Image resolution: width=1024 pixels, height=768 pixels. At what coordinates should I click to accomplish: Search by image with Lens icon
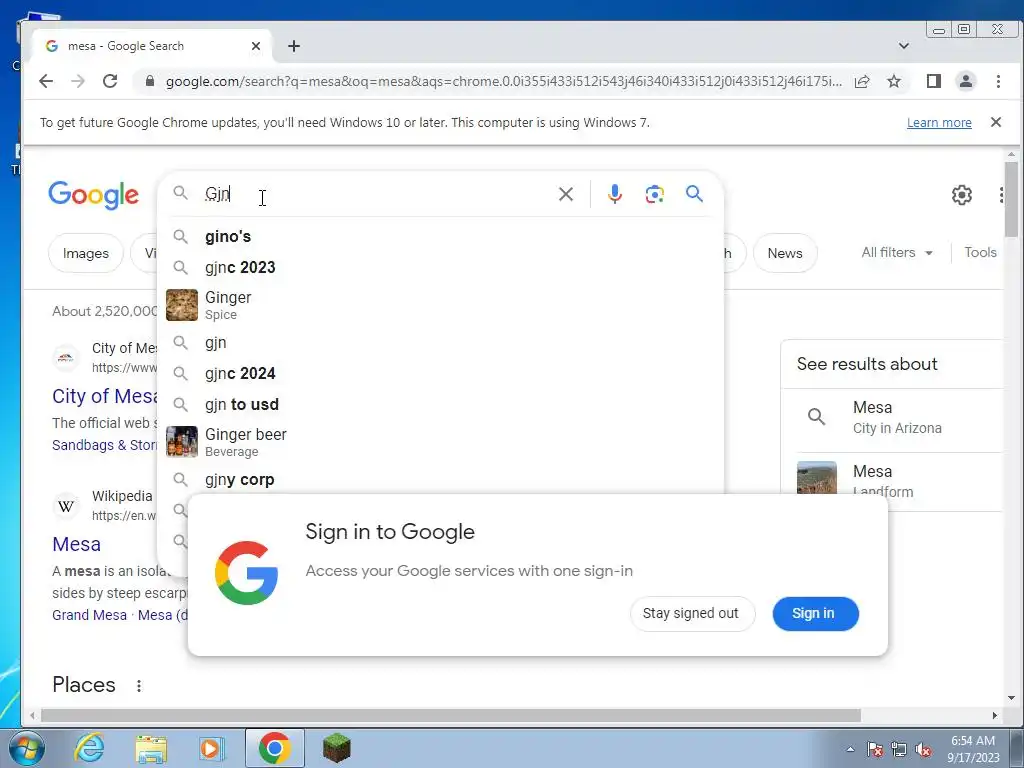click(654, 194)
